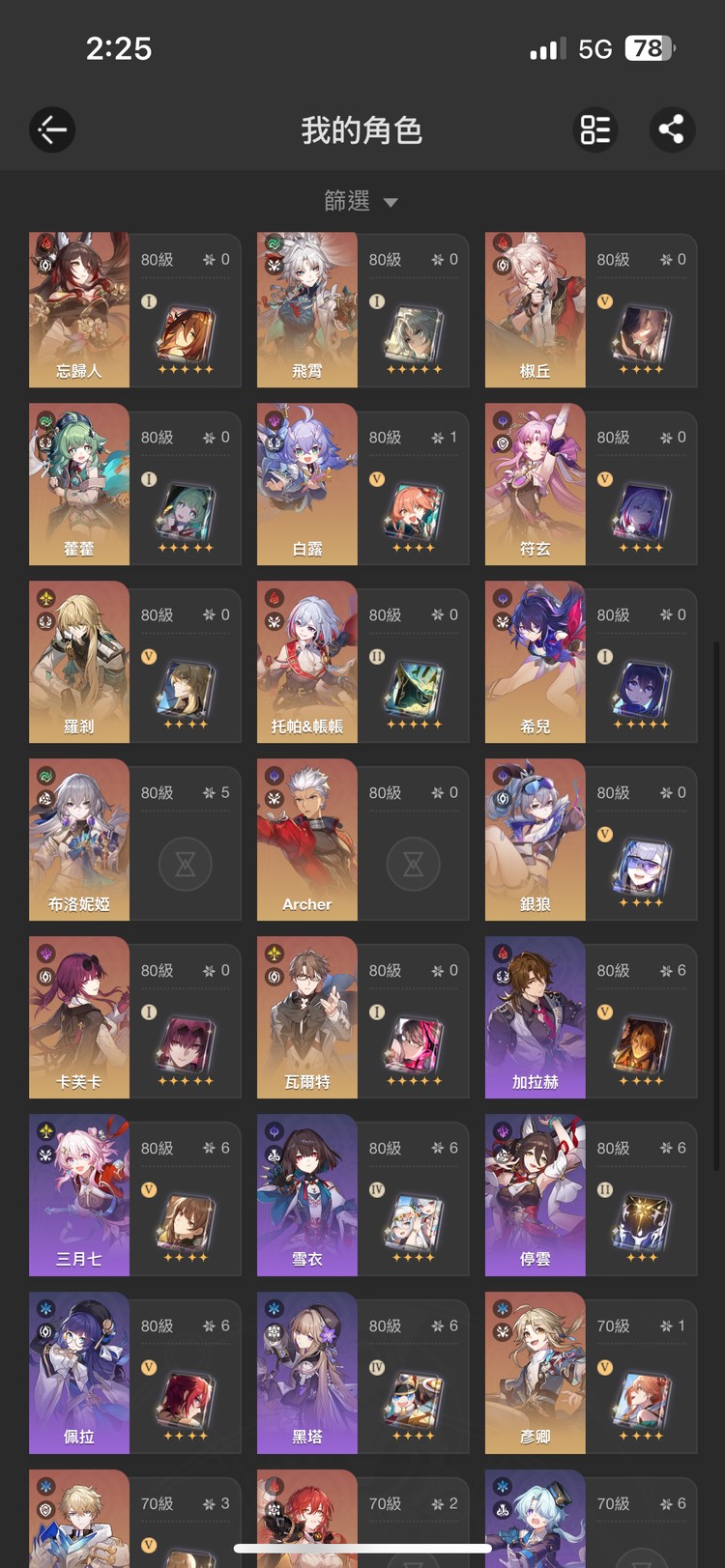Click empty light cone slot for 布洛妮婭
The height and width of the screenshot is (1568, 725).
(x=185, y=864)
